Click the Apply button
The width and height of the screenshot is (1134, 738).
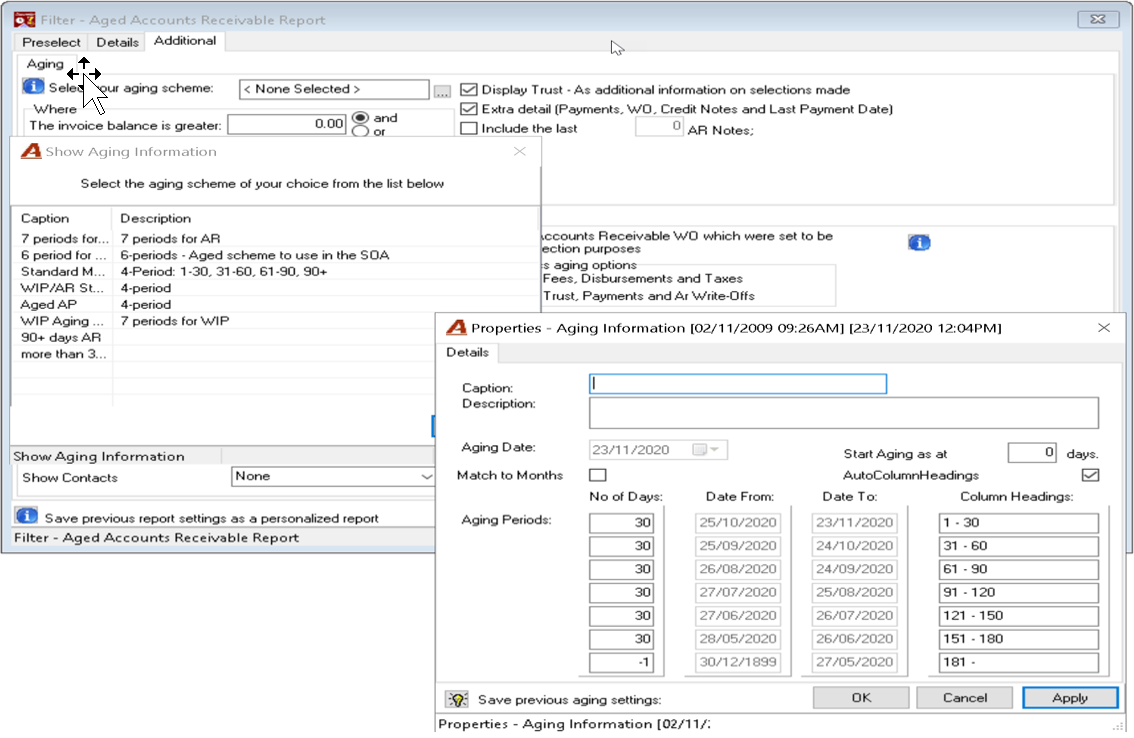click(1070, 697)
